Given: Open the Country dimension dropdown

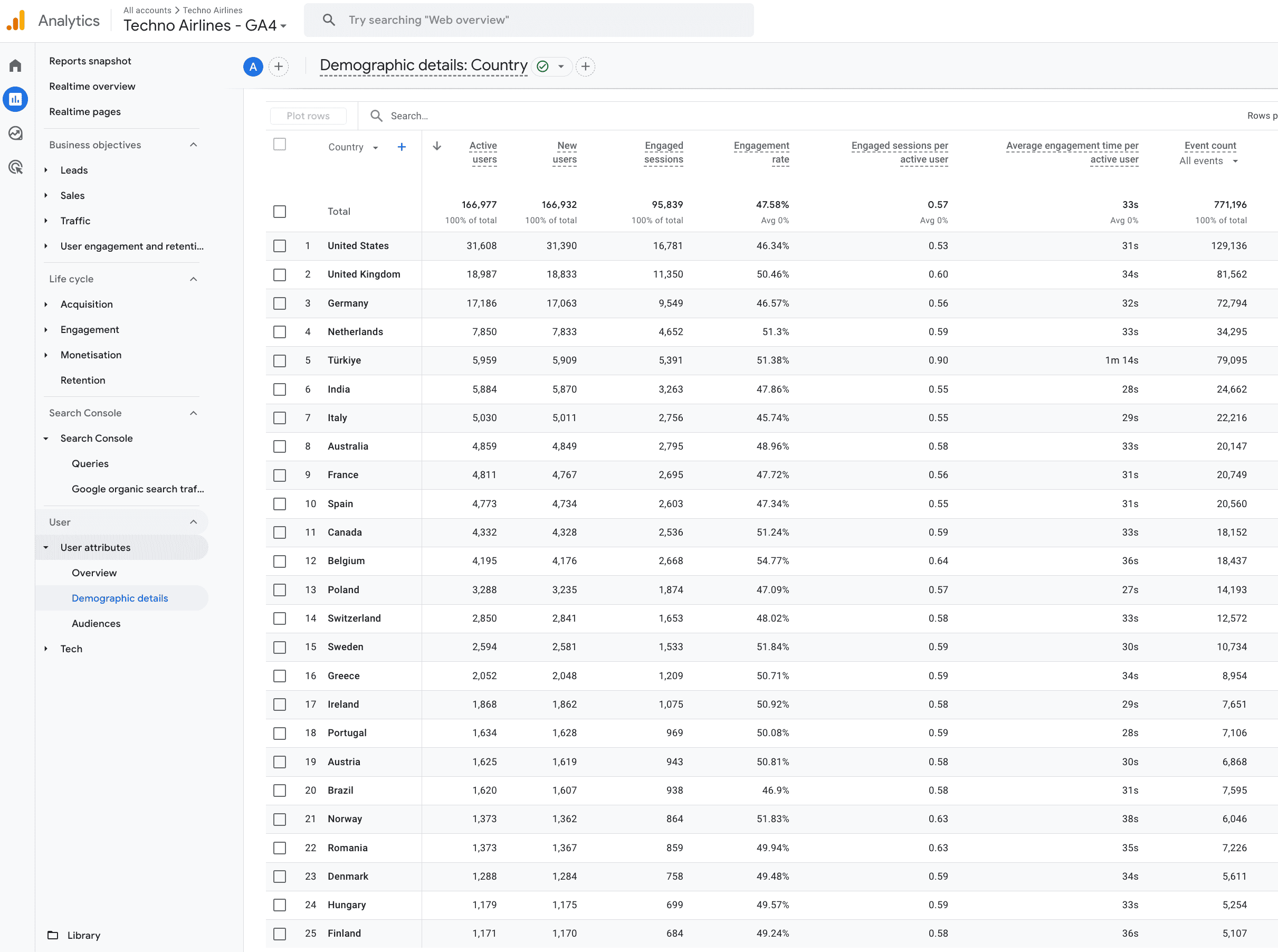Looking at the screenshot, I should point(352,148).
